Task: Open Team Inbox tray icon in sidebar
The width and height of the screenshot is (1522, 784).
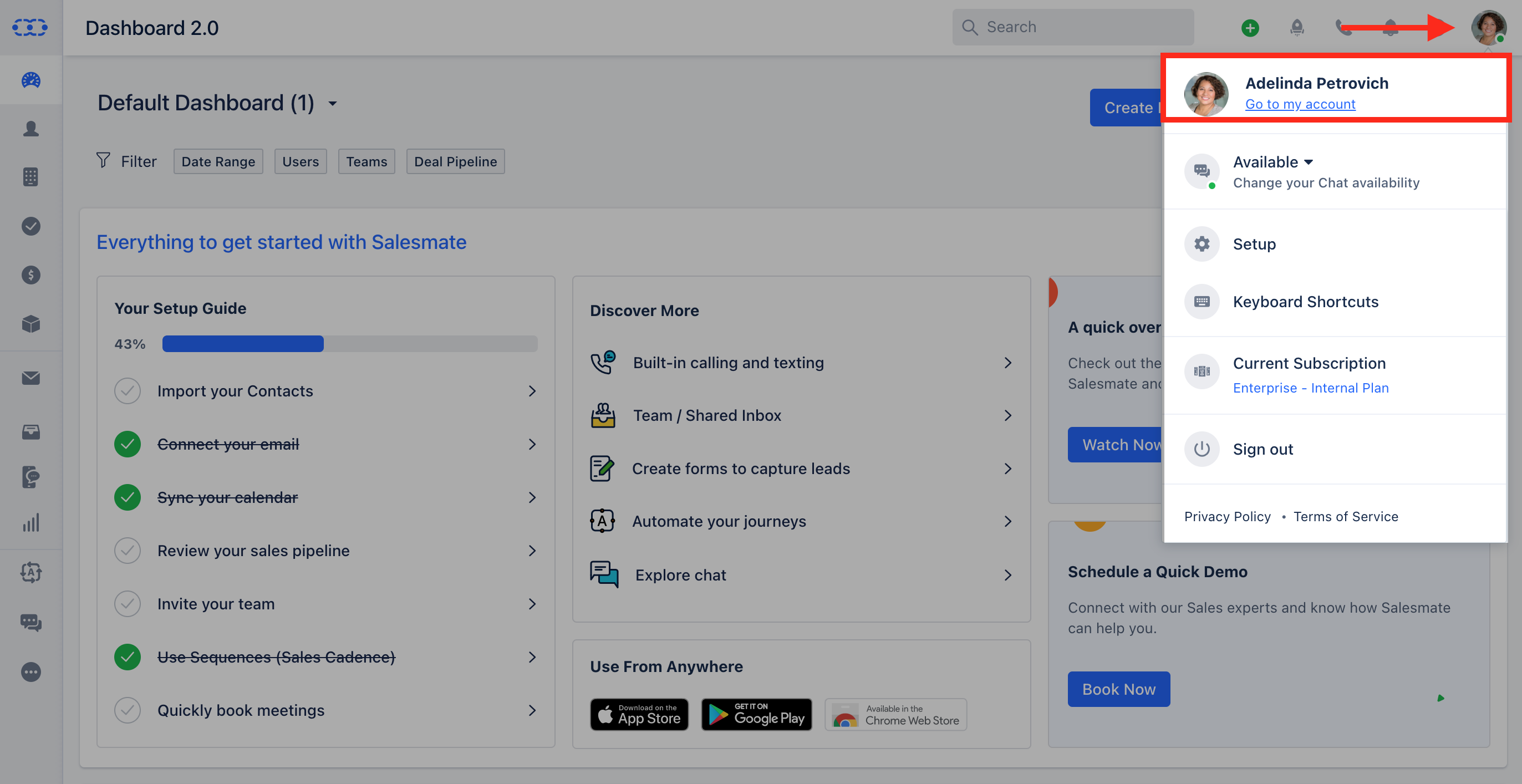Action: click(30, 432)
